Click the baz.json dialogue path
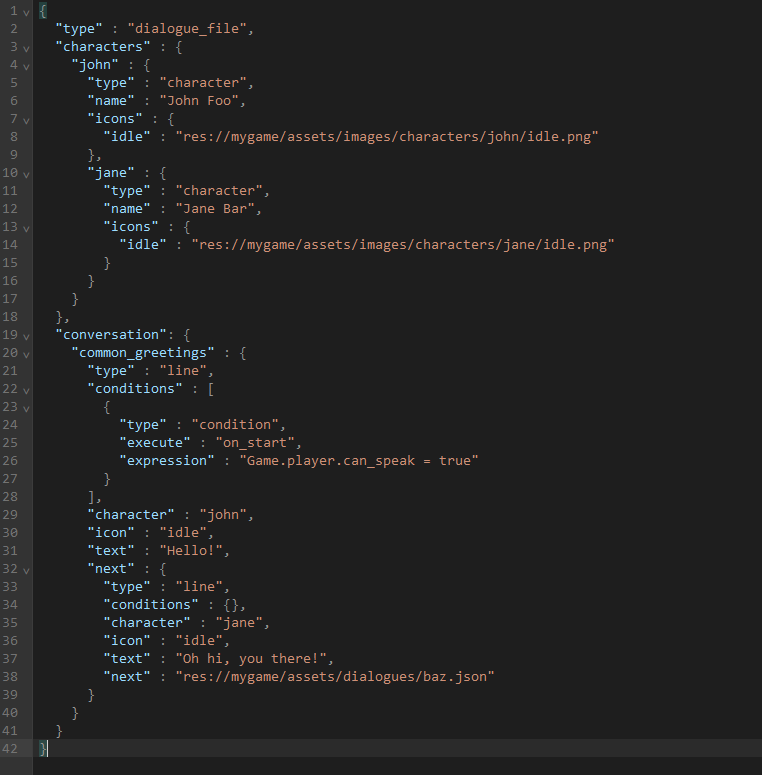Viewport: 762px width, 775px height. coord(335,677)
